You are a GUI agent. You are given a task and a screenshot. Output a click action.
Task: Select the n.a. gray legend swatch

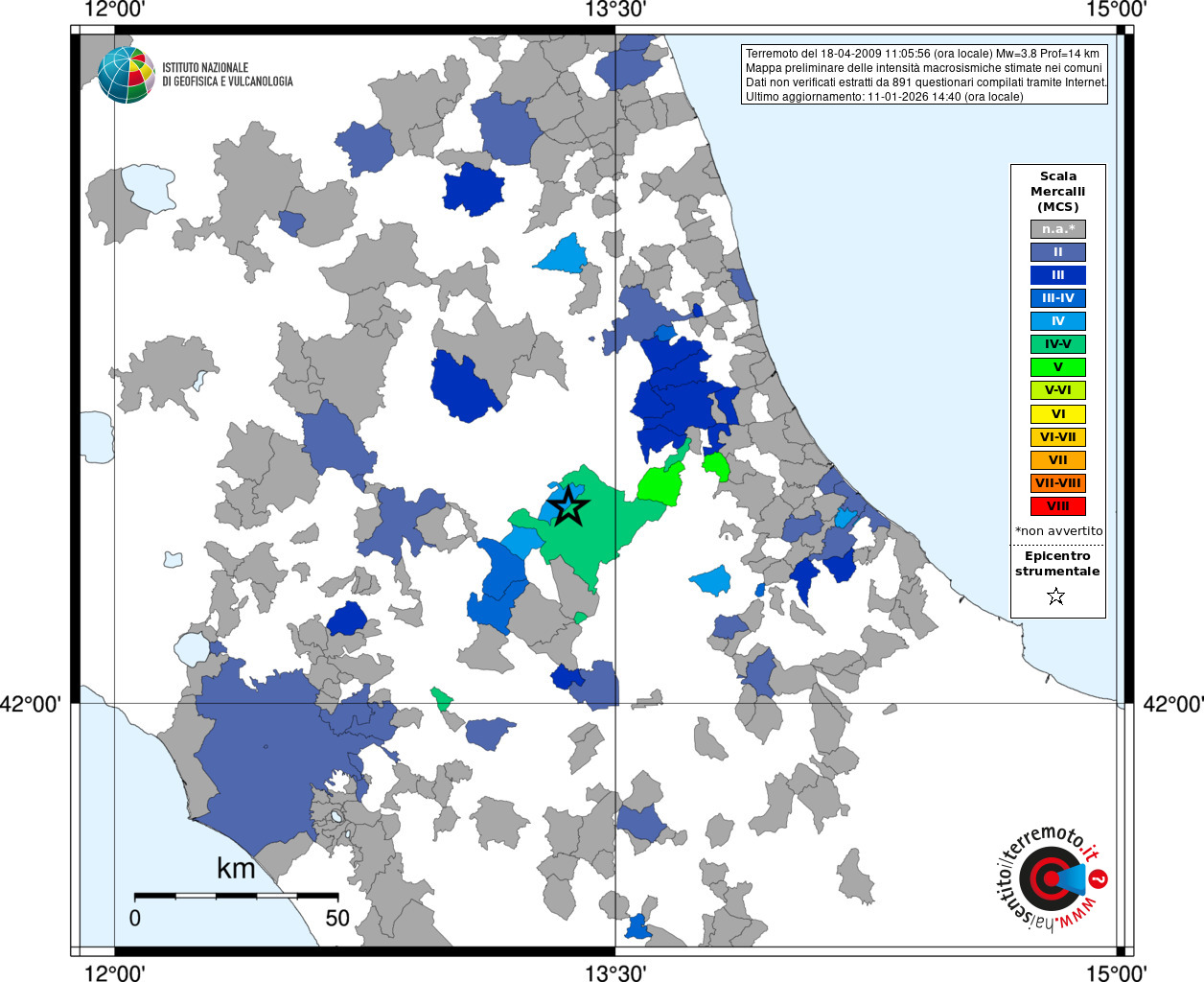click(x=1058, y=229)
